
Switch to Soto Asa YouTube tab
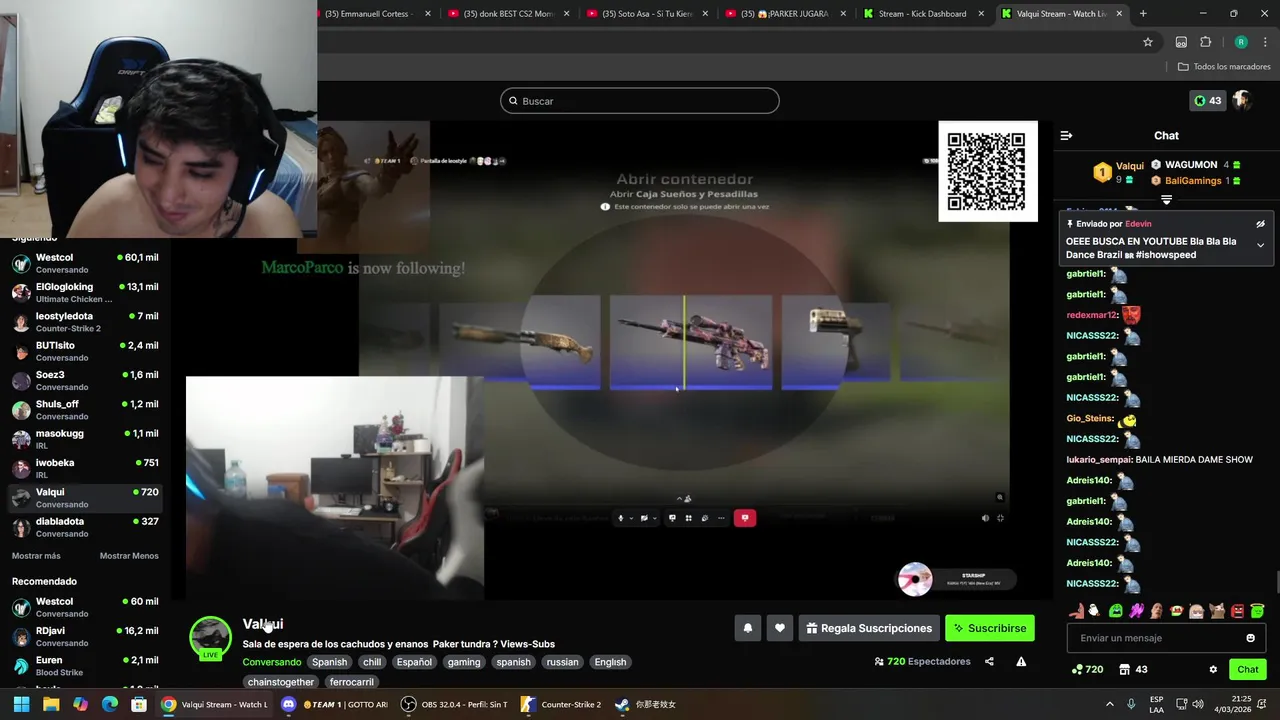click(646, 14)
